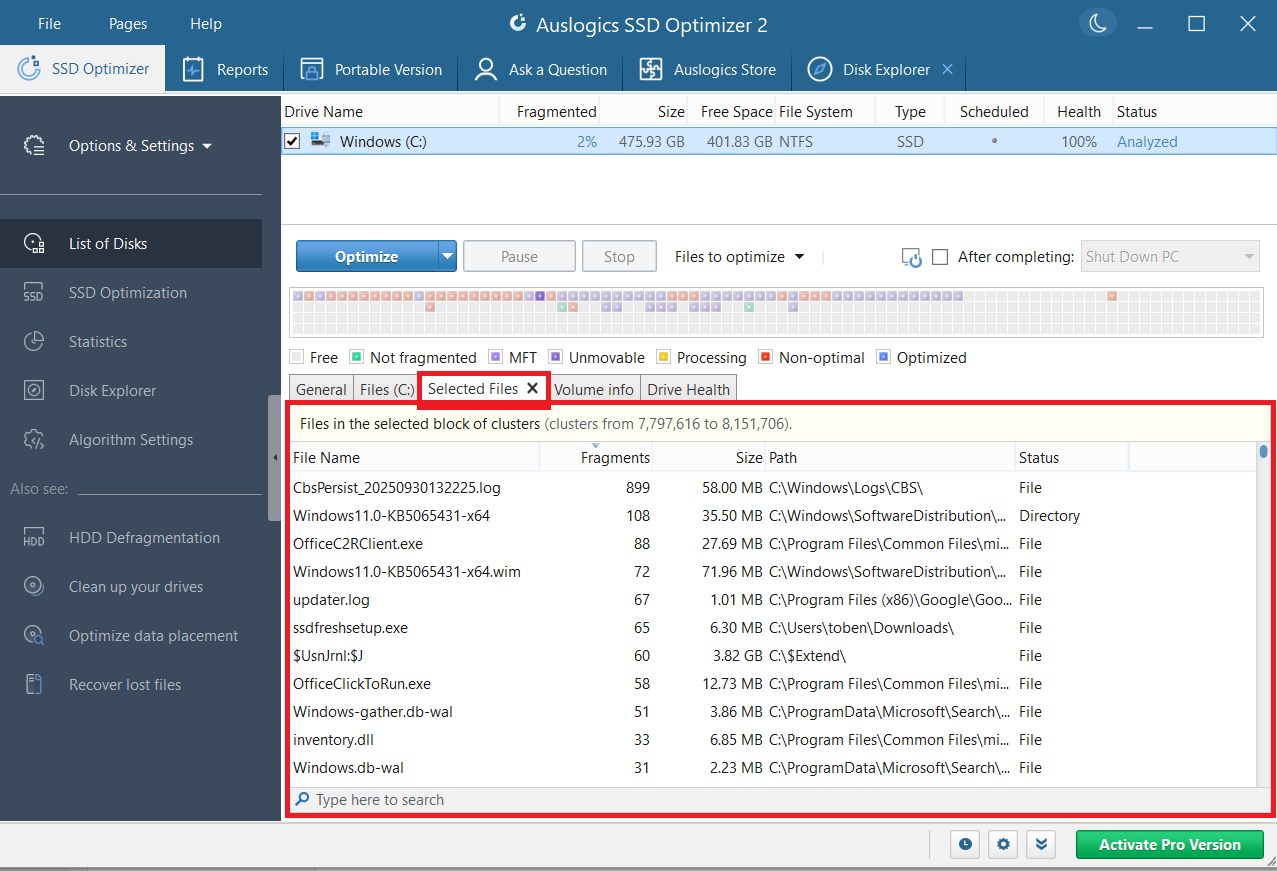Open the program settings gear
Screen dimensions: 1277x871
coord(1002,844)
